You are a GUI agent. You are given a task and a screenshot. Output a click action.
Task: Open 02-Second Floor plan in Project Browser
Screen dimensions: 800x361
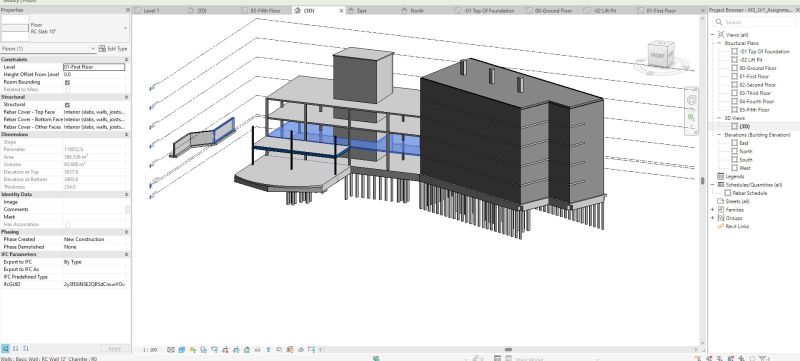[x=757, y=85]
